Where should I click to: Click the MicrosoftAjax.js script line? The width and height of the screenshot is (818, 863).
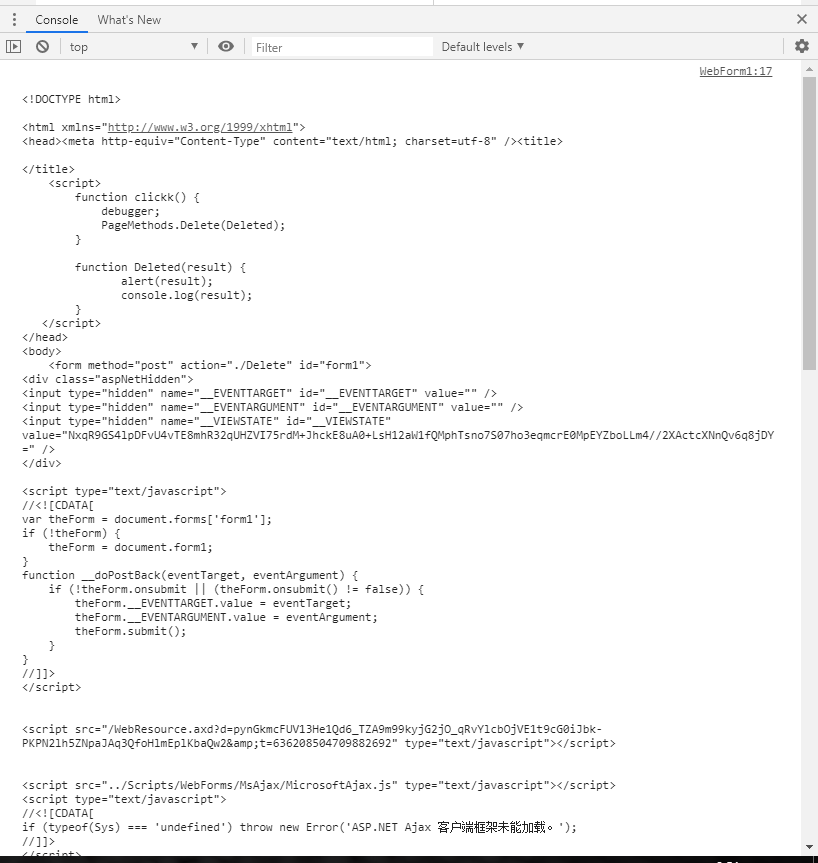click(319, 785)
